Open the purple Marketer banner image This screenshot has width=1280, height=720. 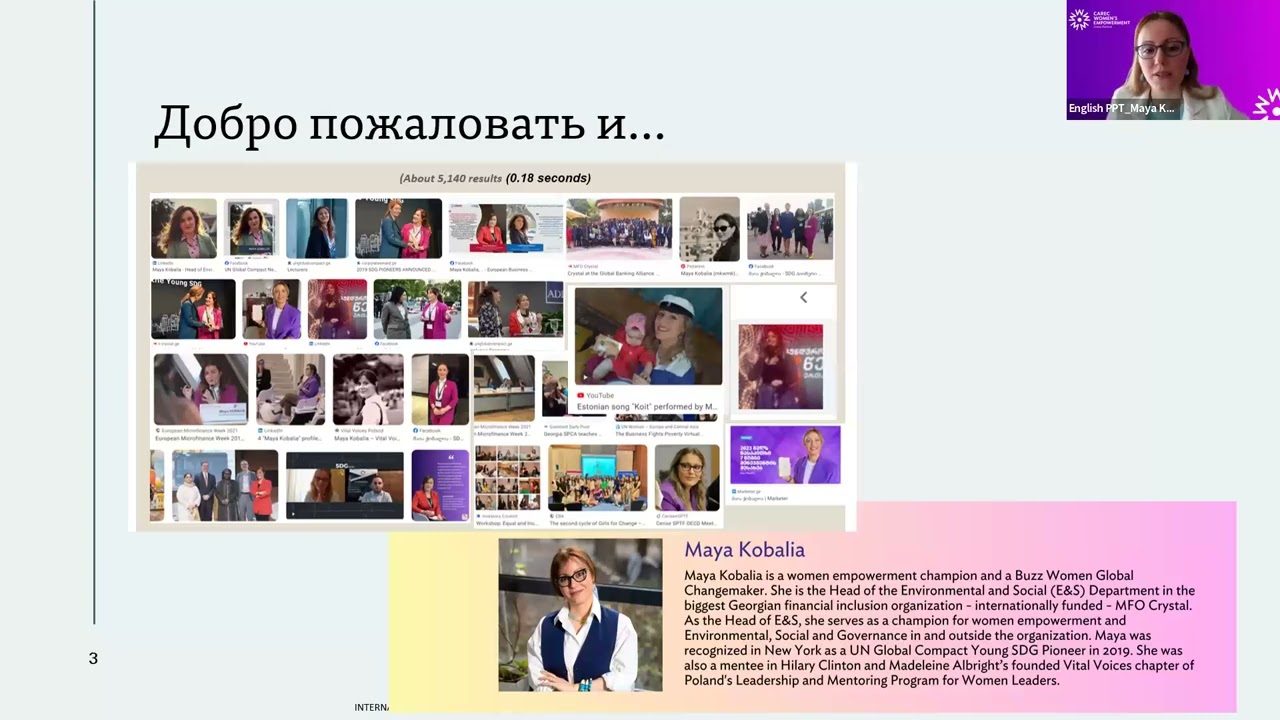click(785, 455)
